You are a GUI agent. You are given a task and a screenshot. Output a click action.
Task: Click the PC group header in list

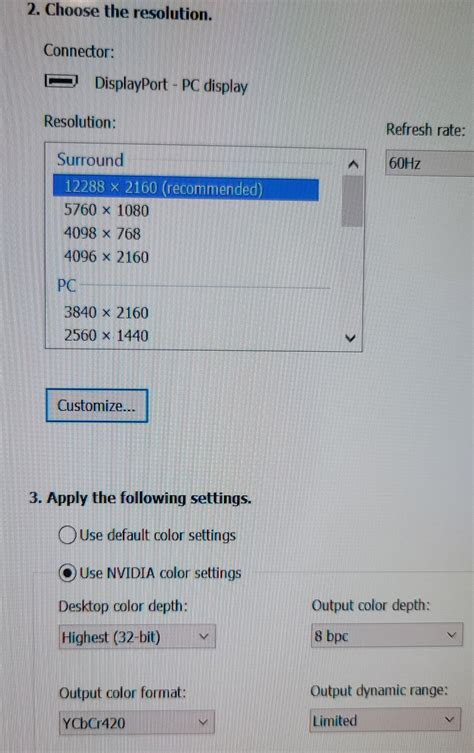66,285
